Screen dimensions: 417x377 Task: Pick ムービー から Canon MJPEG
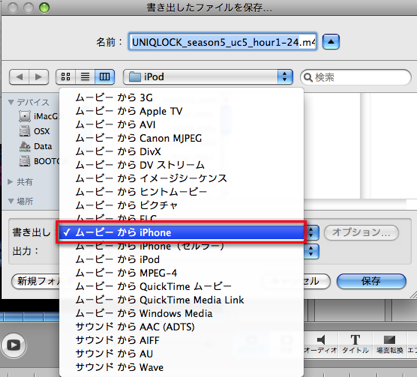(x=181, y=138)
